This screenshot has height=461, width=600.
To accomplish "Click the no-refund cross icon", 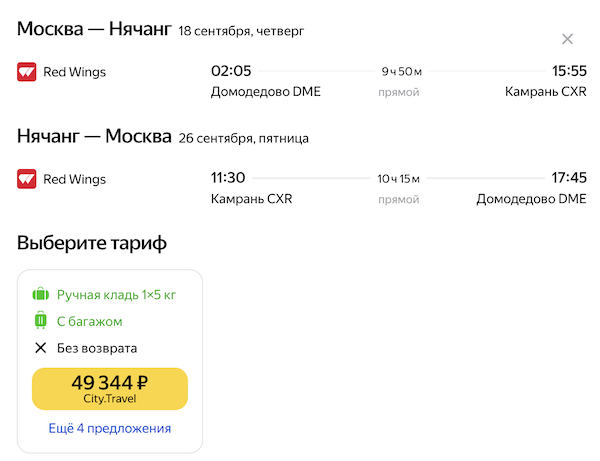I will (41, 348).
